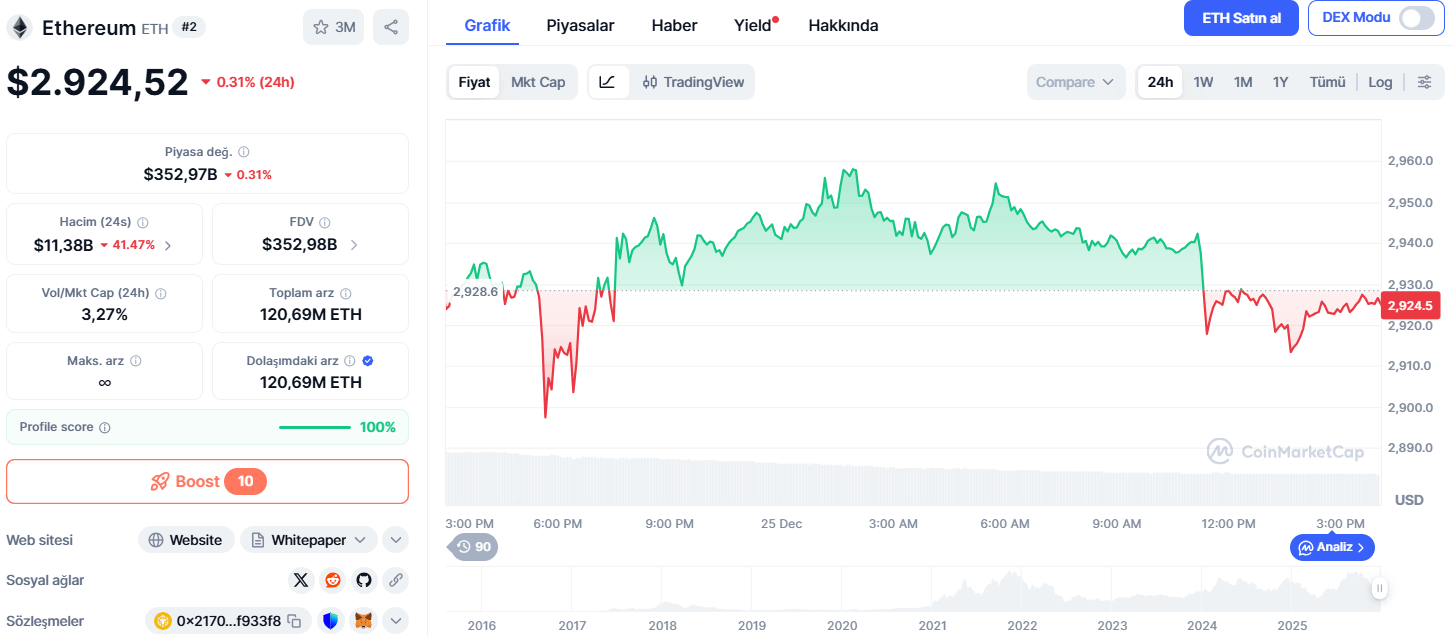
Task: Open the Yield tab
Action: [755, 25]
